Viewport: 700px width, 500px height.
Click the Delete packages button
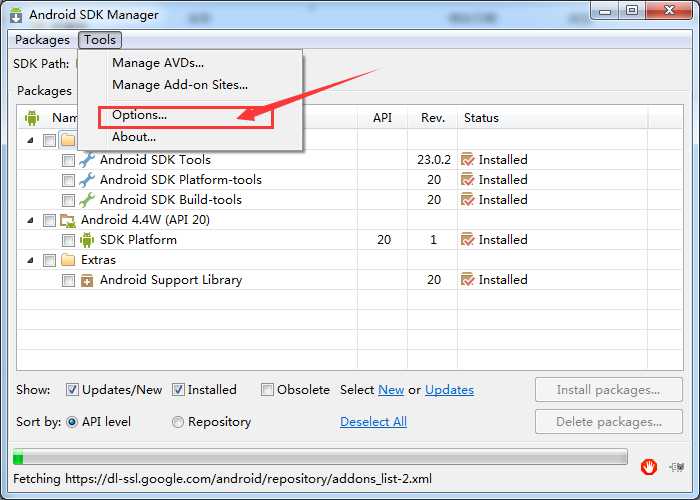(x=608, y=422)
